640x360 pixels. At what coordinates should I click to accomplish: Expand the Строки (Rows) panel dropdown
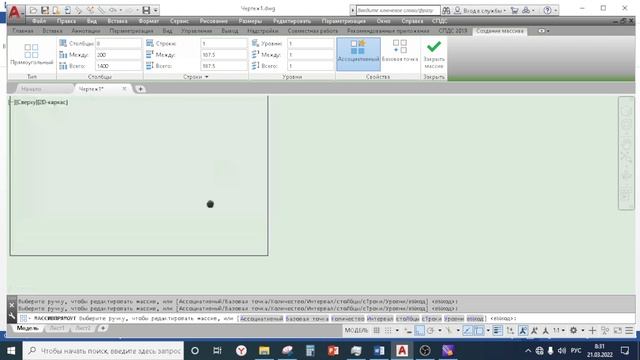point(196,77)
